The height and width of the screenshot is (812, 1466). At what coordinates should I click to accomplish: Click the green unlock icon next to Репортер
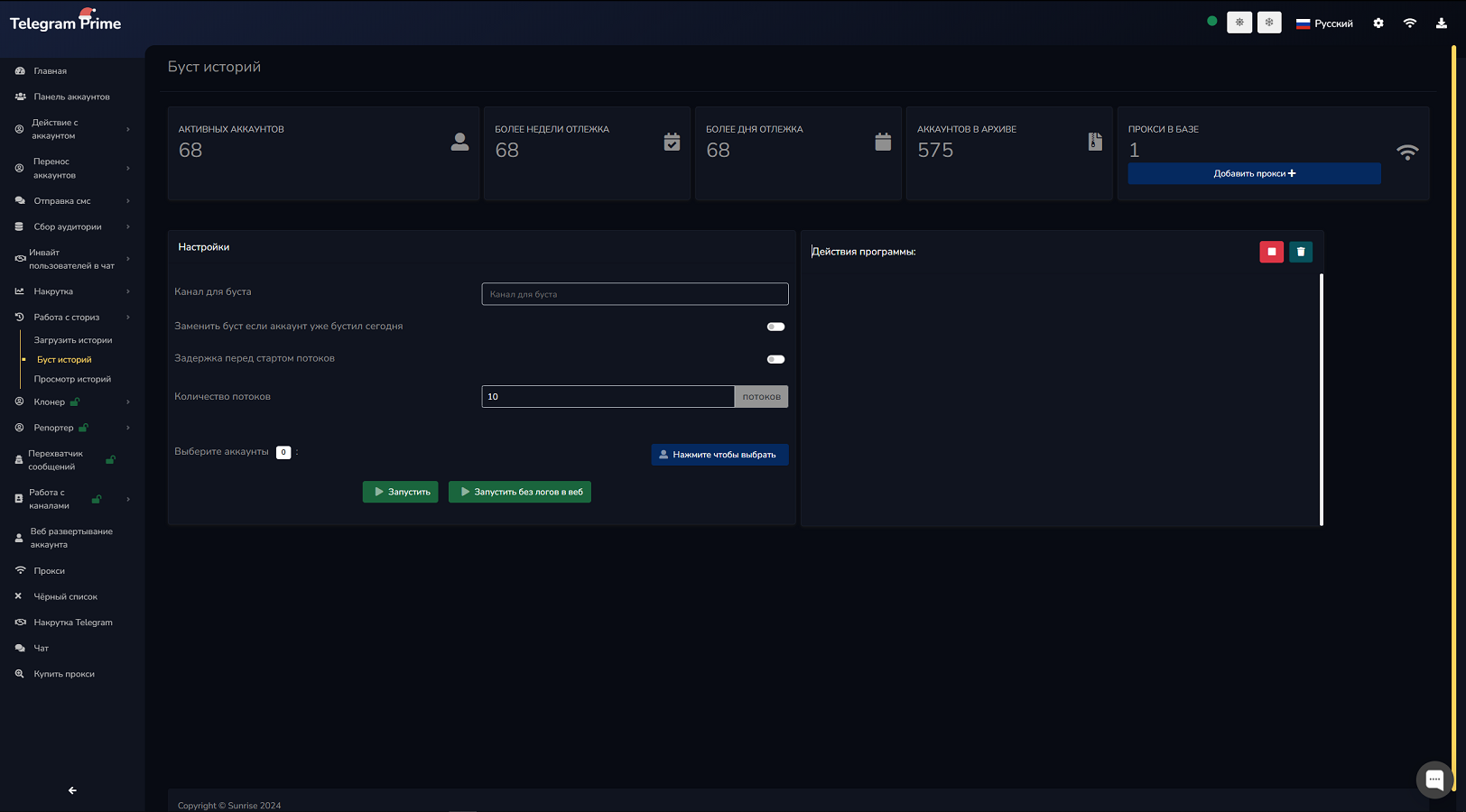pyautogui.click(x=83, y=428)
